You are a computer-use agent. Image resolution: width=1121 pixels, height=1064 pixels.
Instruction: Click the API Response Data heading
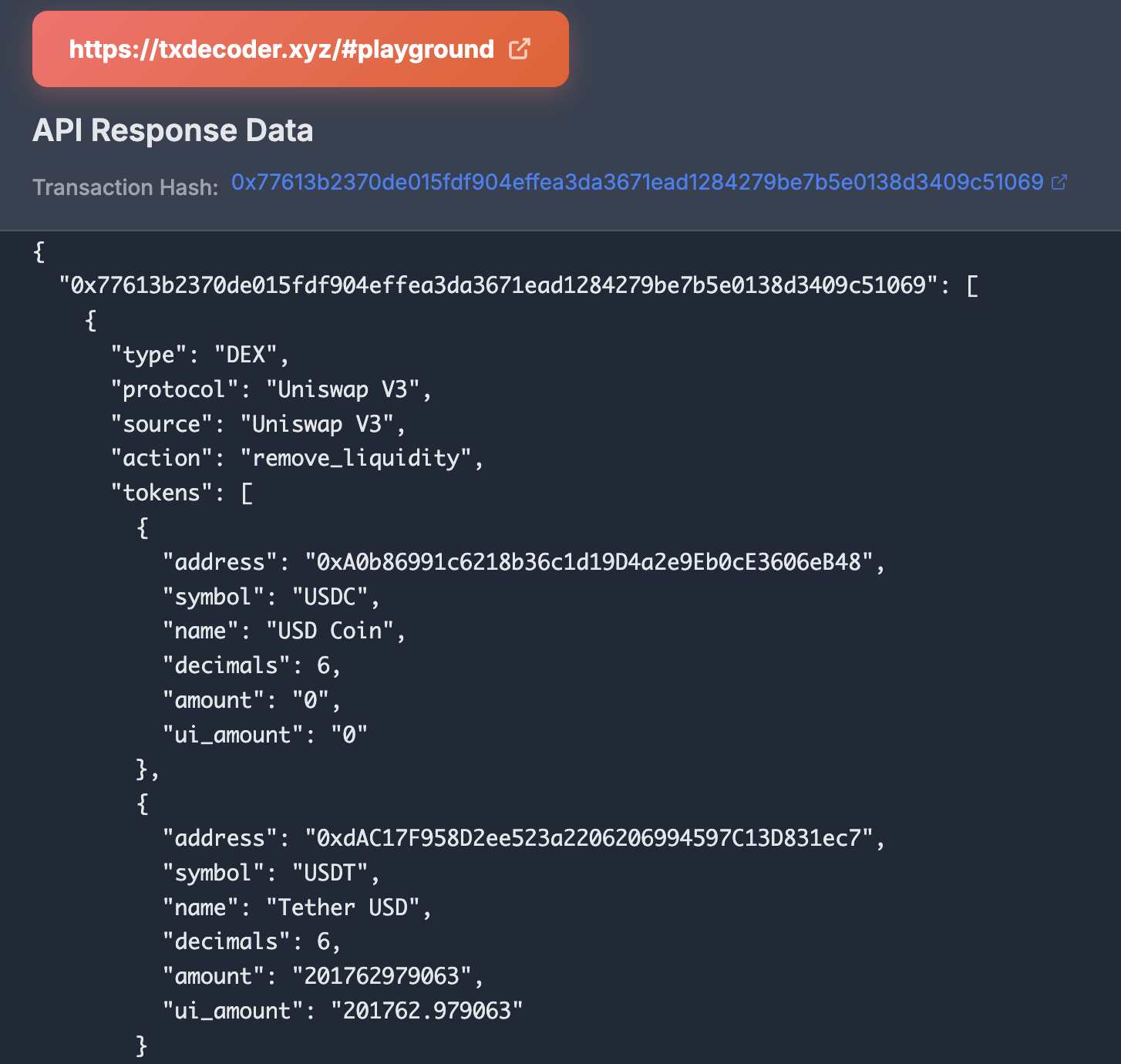pyautogui.click(x=173, y=130)
